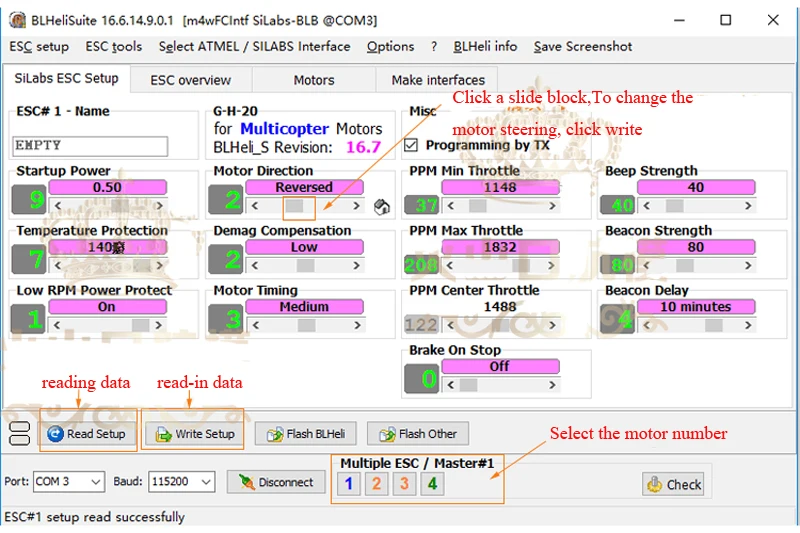Click the Flash BLHeli button
This screenshot has height=533, width=800.
(x=306, y=434)
